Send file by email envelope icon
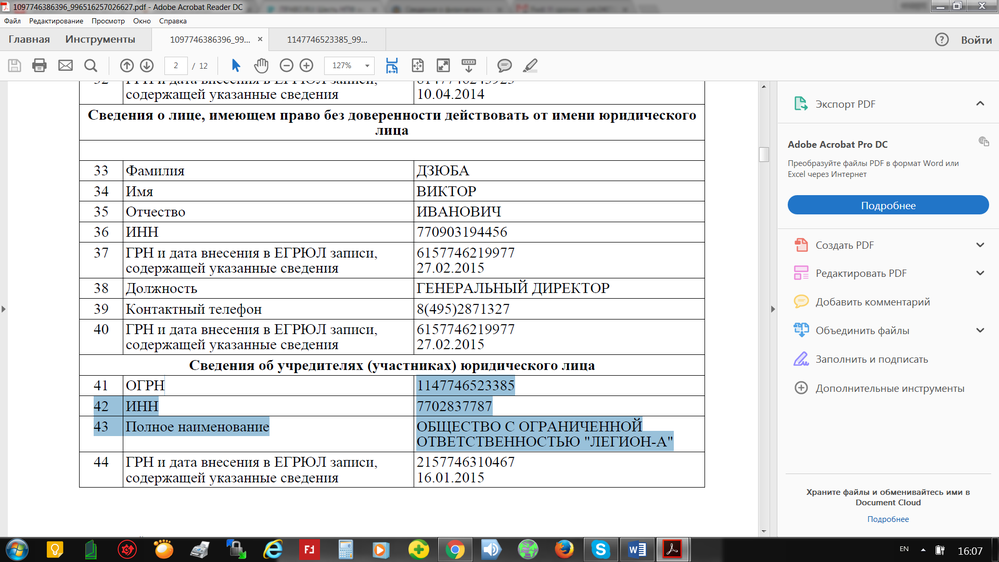The width and height of the screenshot is (999, 562). tap(66, 66)
